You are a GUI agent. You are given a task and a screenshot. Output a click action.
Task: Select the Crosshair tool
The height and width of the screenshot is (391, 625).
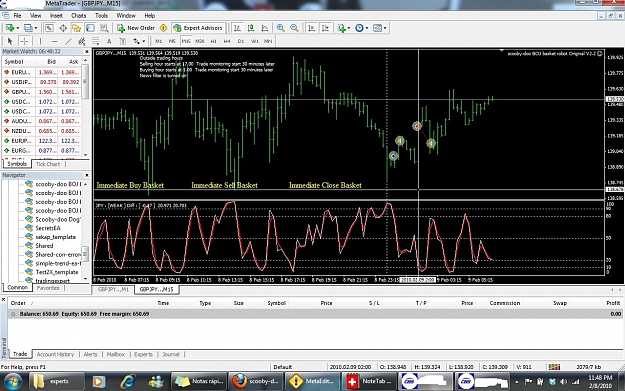(x=24, y=41)
